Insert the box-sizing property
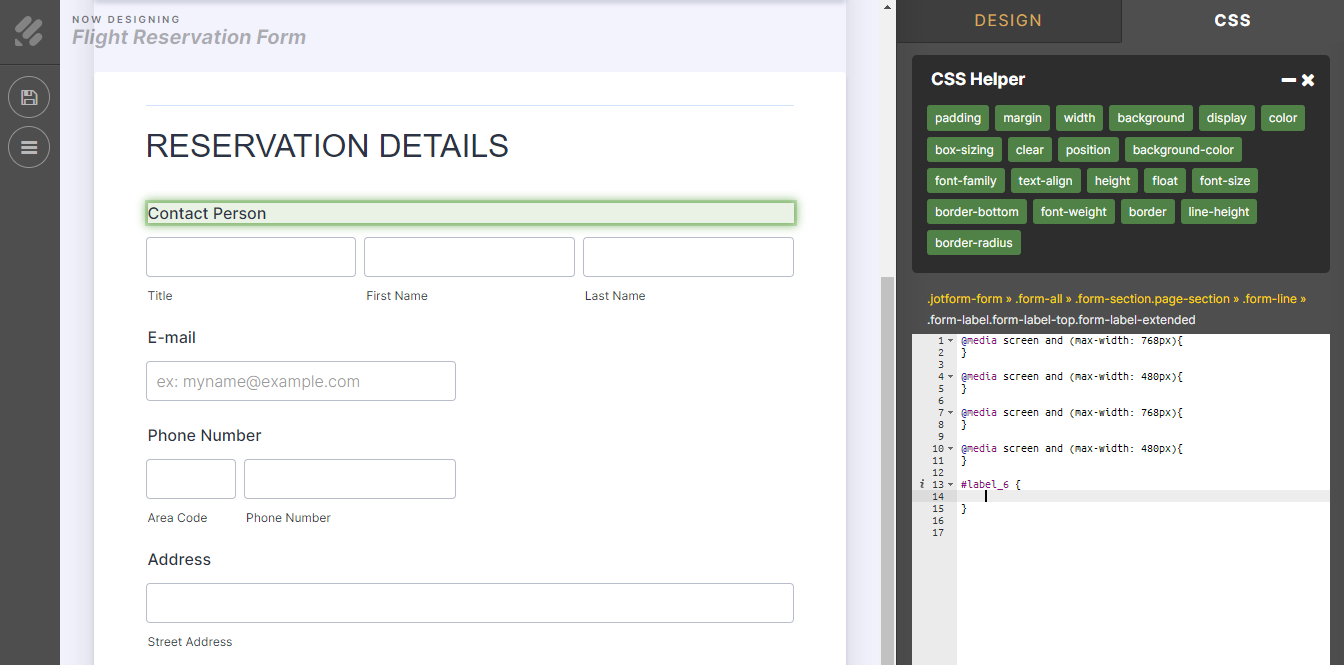The height and width of the screenshot is (665, 1344). tap(964, 150)
